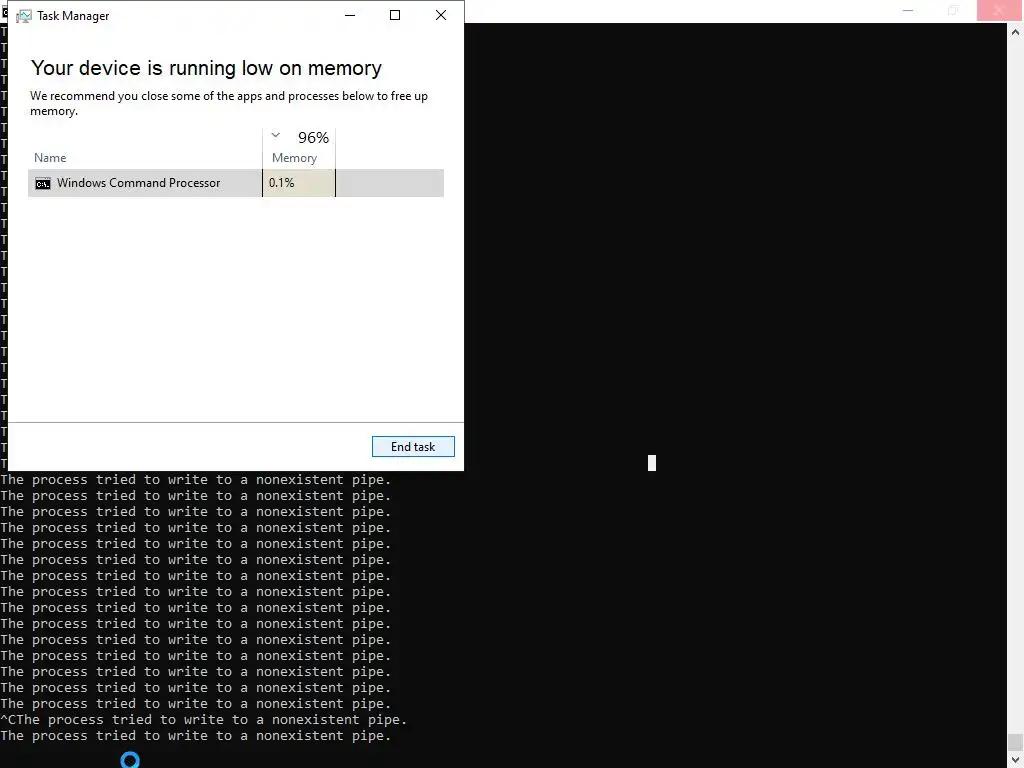The width and height of the screenshot is (1024, 768).
Task: Click the 96% total memory indicator
Action: [313, 138]
